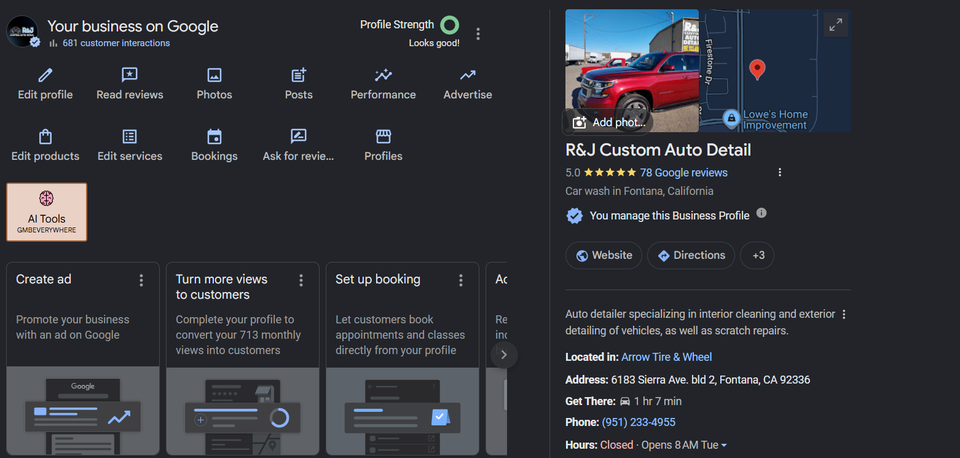
Task: Open three-dot menu beside business description
Action: click(x=844, y=314)
